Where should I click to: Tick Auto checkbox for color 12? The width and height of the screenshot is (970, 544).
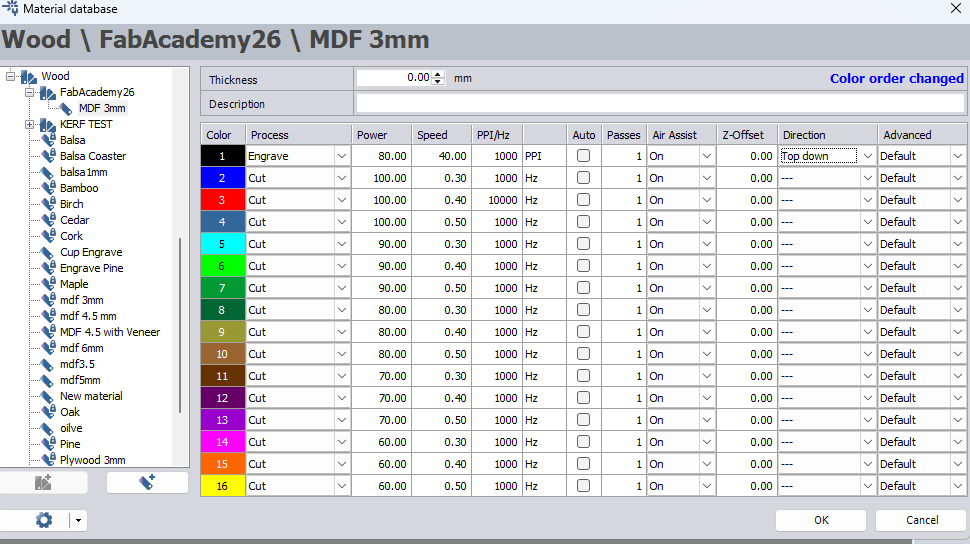(x=583, y=398)
